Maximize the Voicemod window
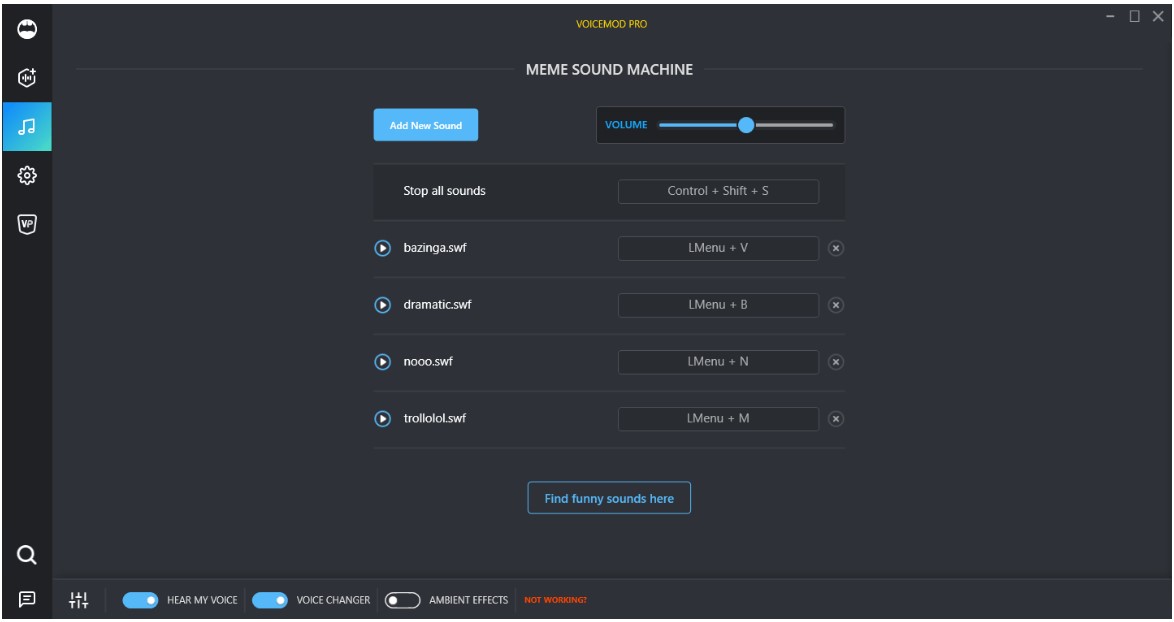Image resolution: width=1174 pixels, height=622 pixels. [x=1134, y=16]
